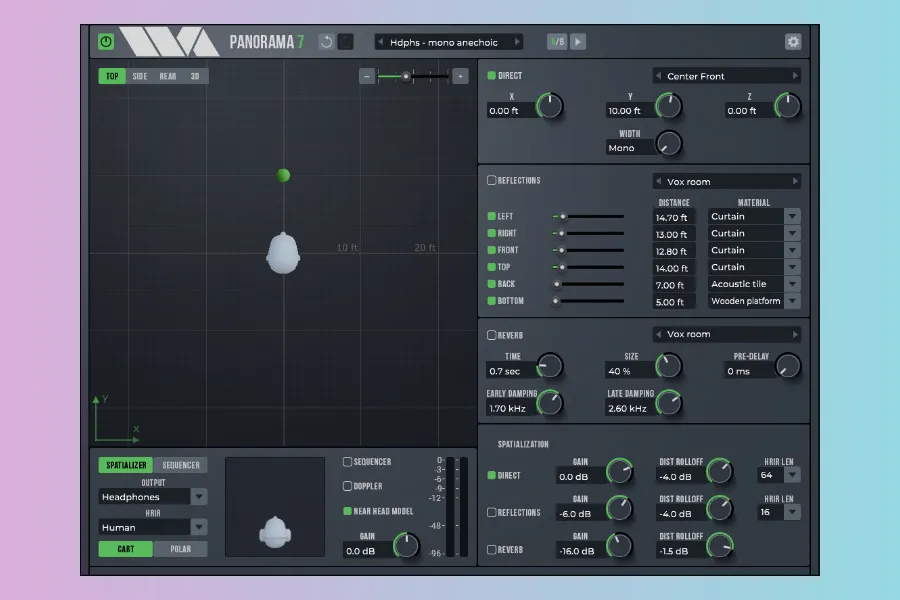Zoom out with the minus button

(x=367, y=76)
